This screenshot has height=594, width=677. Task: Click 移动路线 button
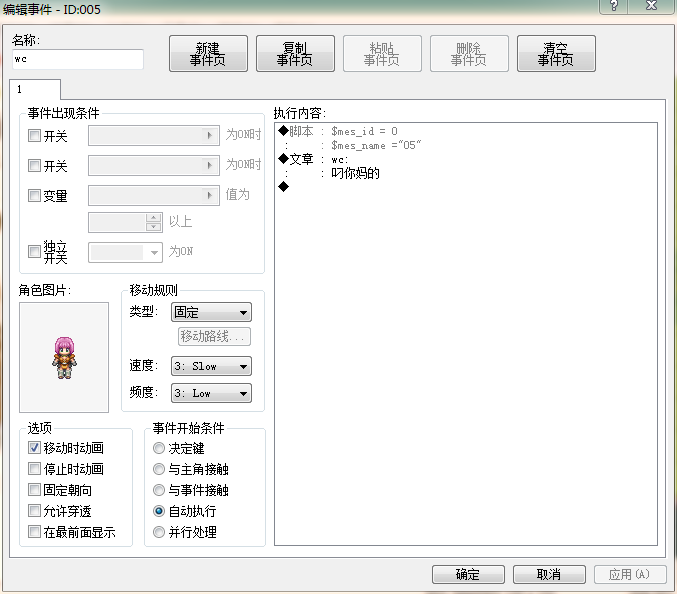[214, 336]
